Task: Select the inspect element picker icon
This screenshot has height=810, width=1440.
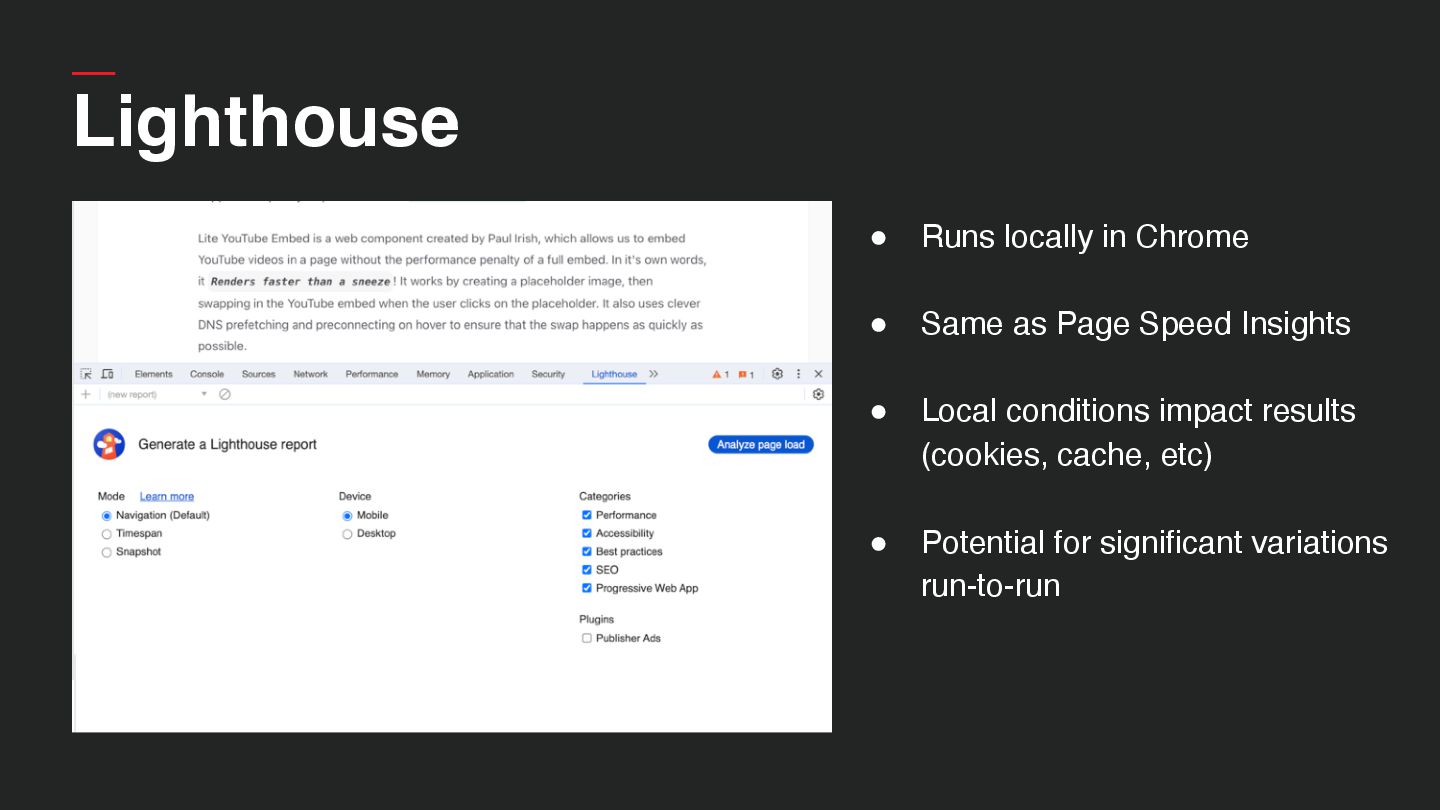Action: [86, 374]
